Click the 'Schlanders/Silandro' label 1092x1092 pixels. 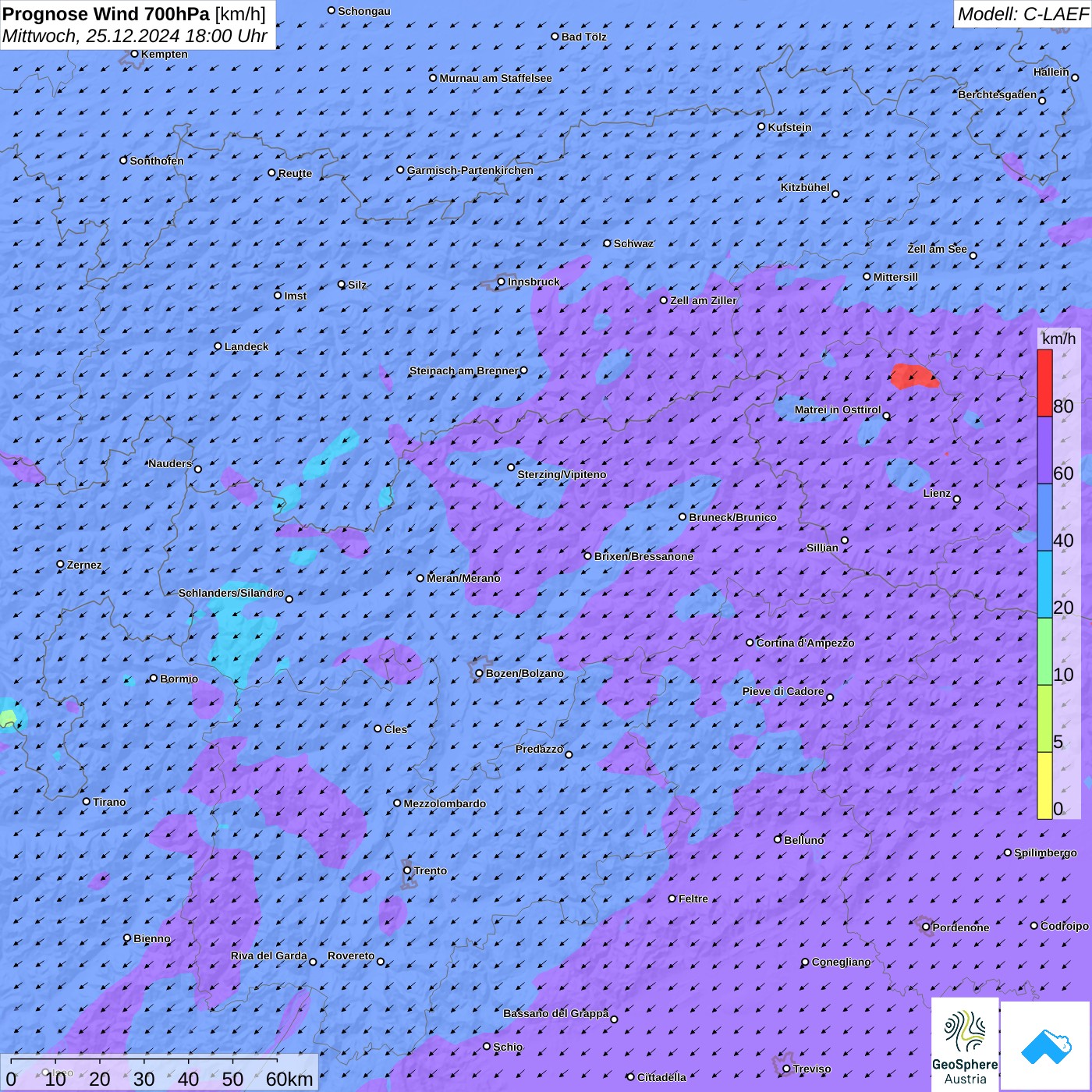(232, 593)
